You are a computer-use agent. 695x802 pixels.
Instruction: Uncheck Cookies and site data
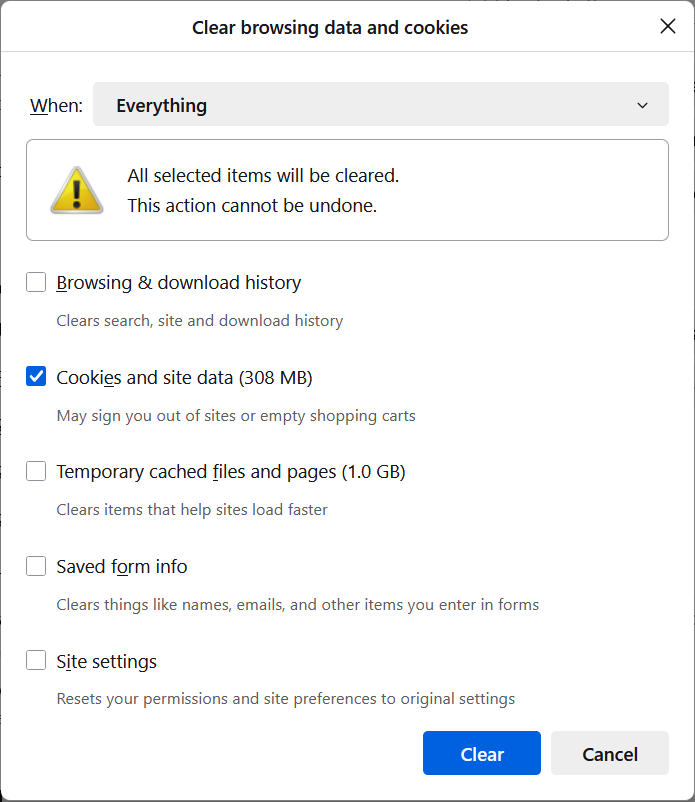(x=36, y=376)
